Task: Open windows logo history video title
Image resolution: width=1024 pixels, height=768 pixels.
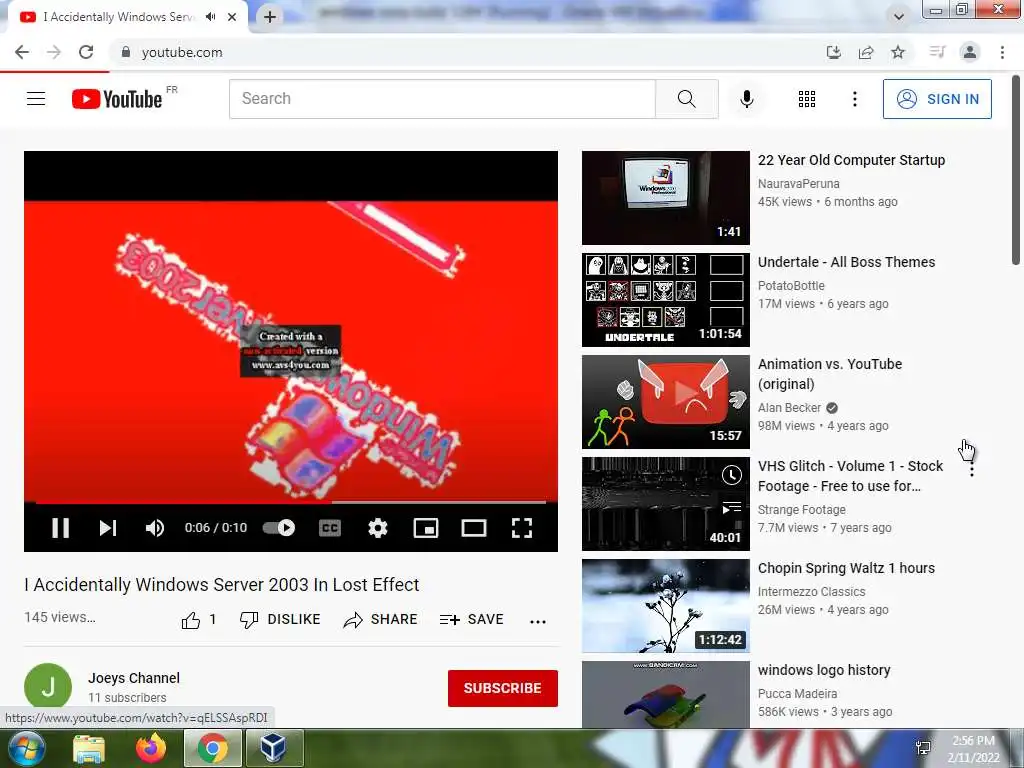Action: [x=824, y=670]
